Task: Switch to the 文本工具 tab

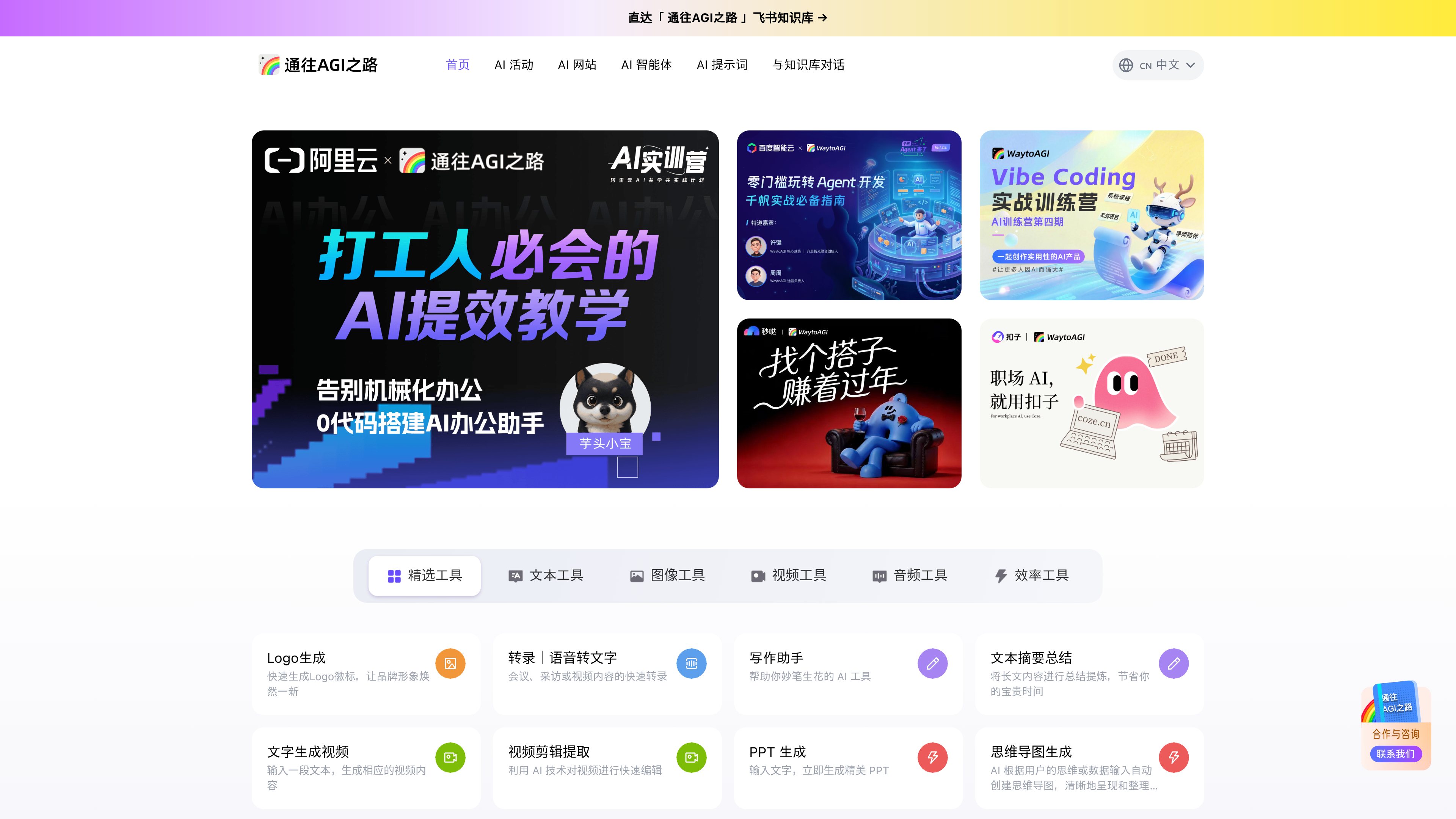Action: point(546,576)
